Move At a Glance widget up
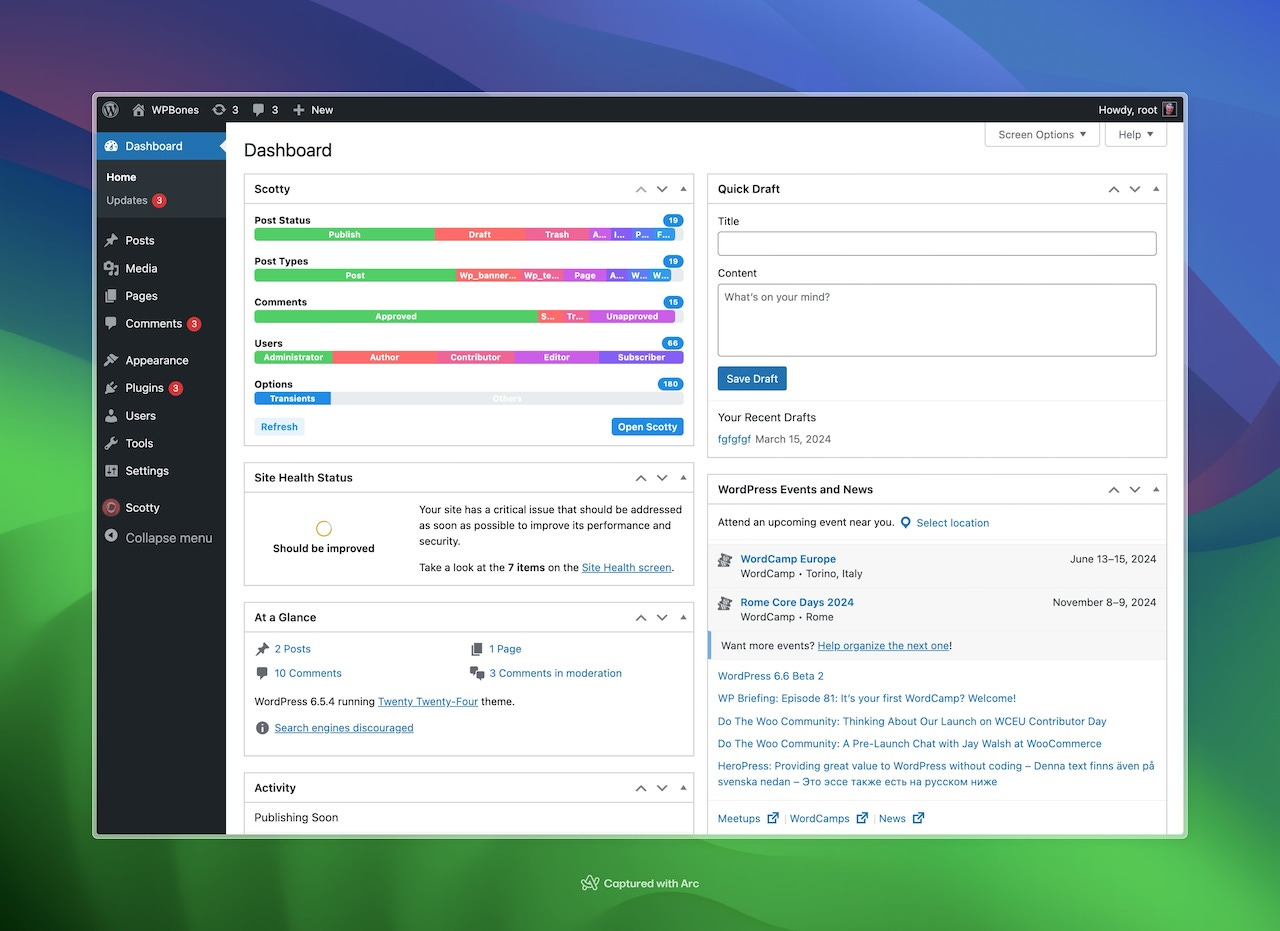Screen dimensions: 1280x931 641,618
